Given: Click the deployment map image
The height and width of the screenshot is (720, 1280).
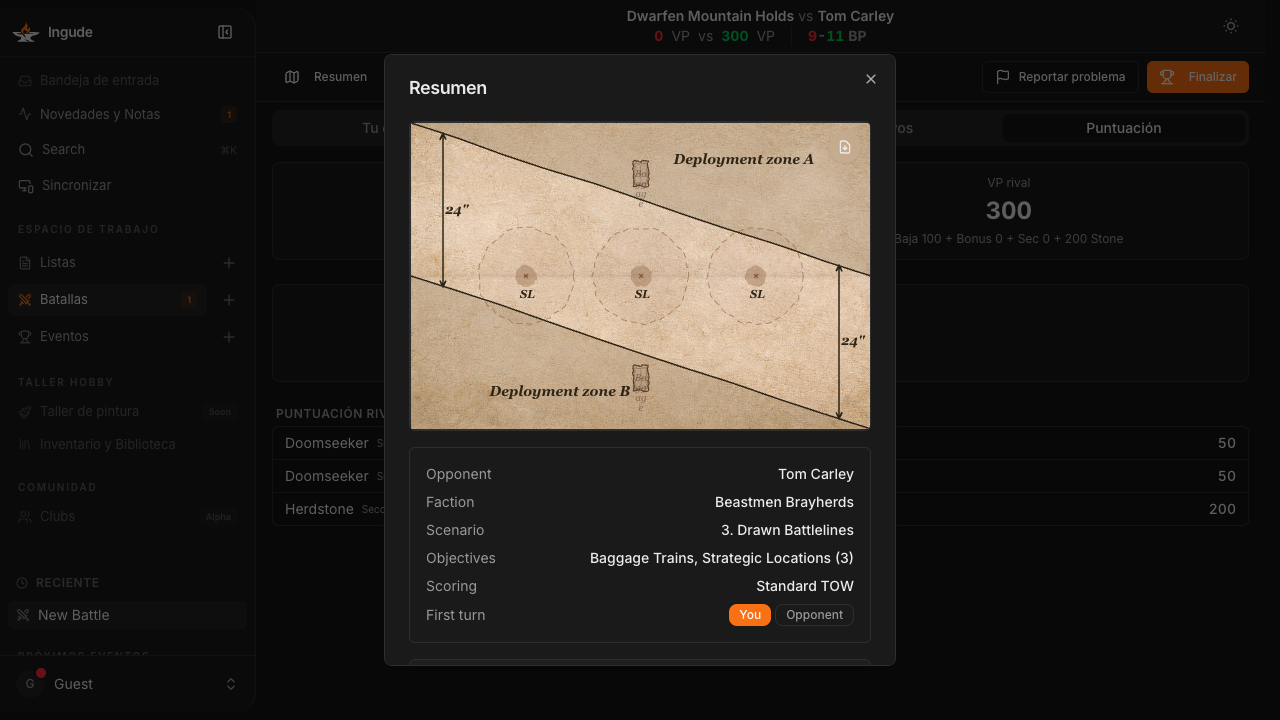Looking at the screenshot, I should [x=640, y=276].
